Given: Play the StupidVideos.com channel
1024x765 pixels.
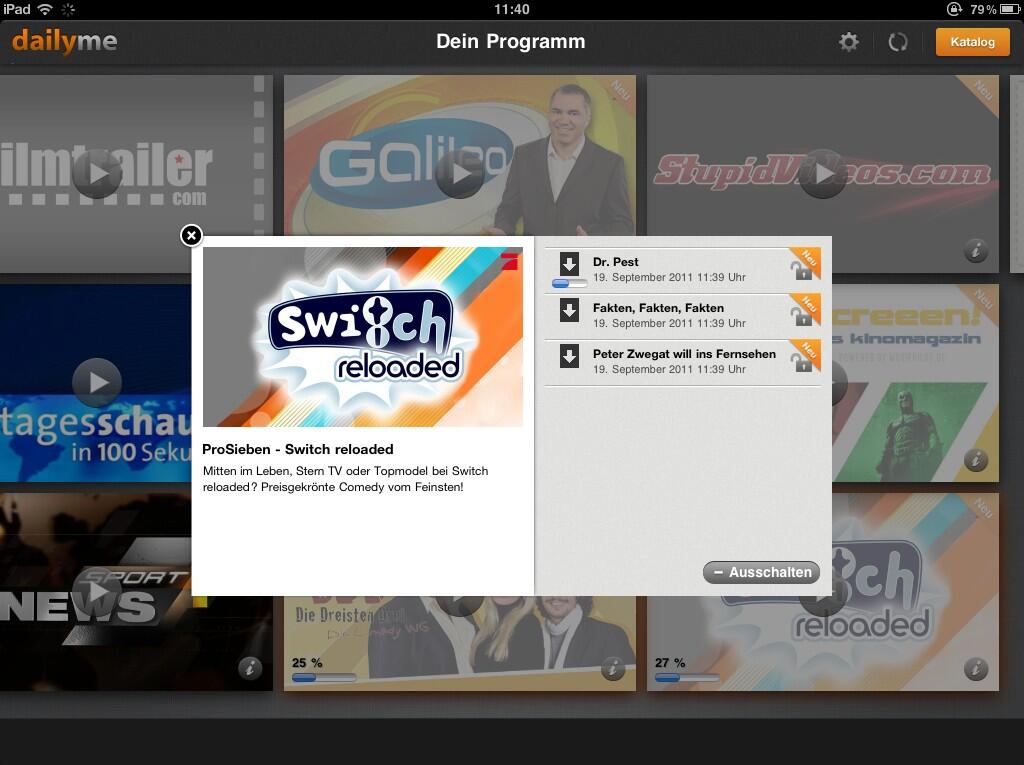Looking at the screenshot, I should tap(823, 174).
